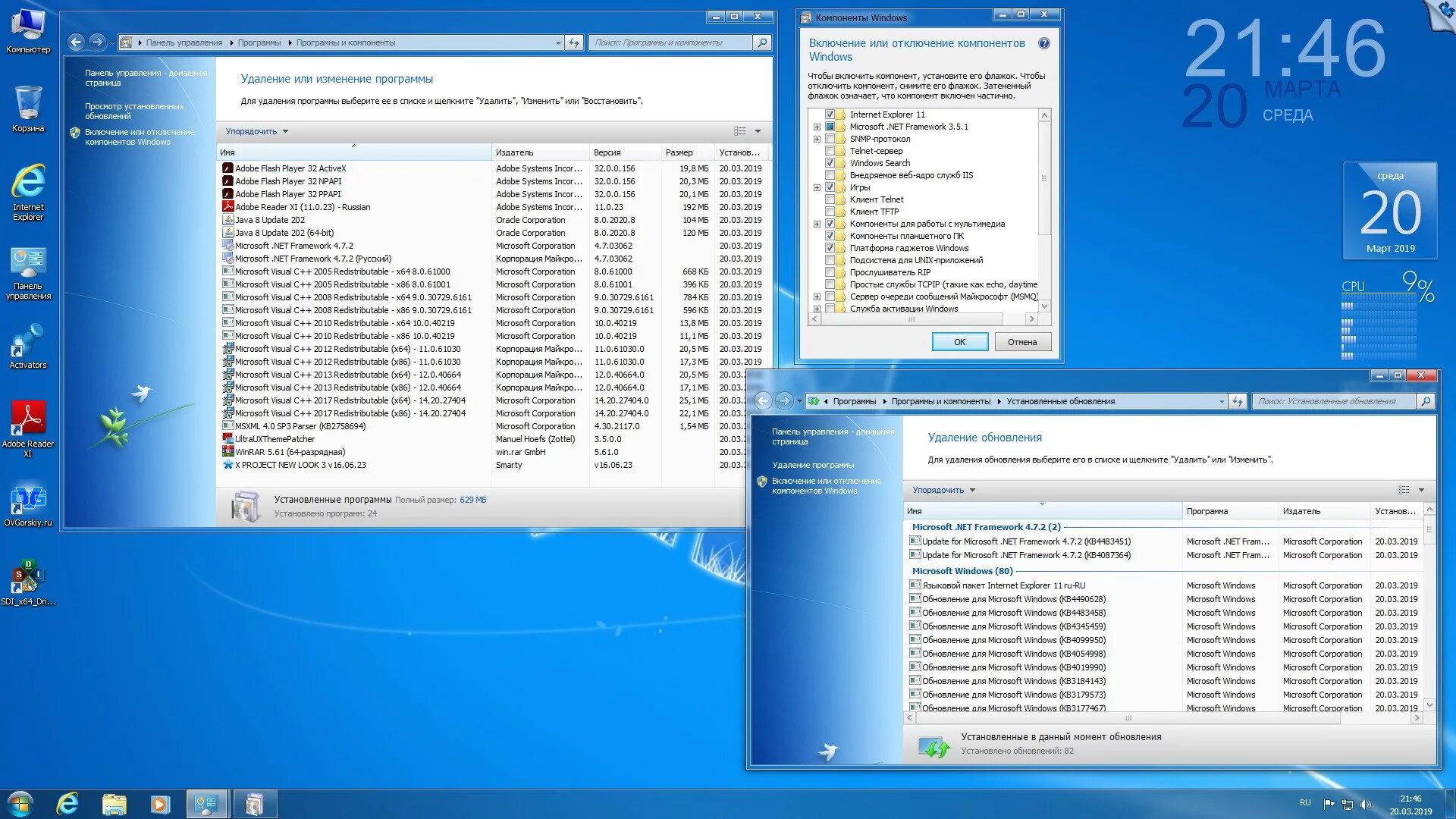Uncheck the Internet Explorer 11 component checkbox

pyautogui.click(x=830, y=115)
